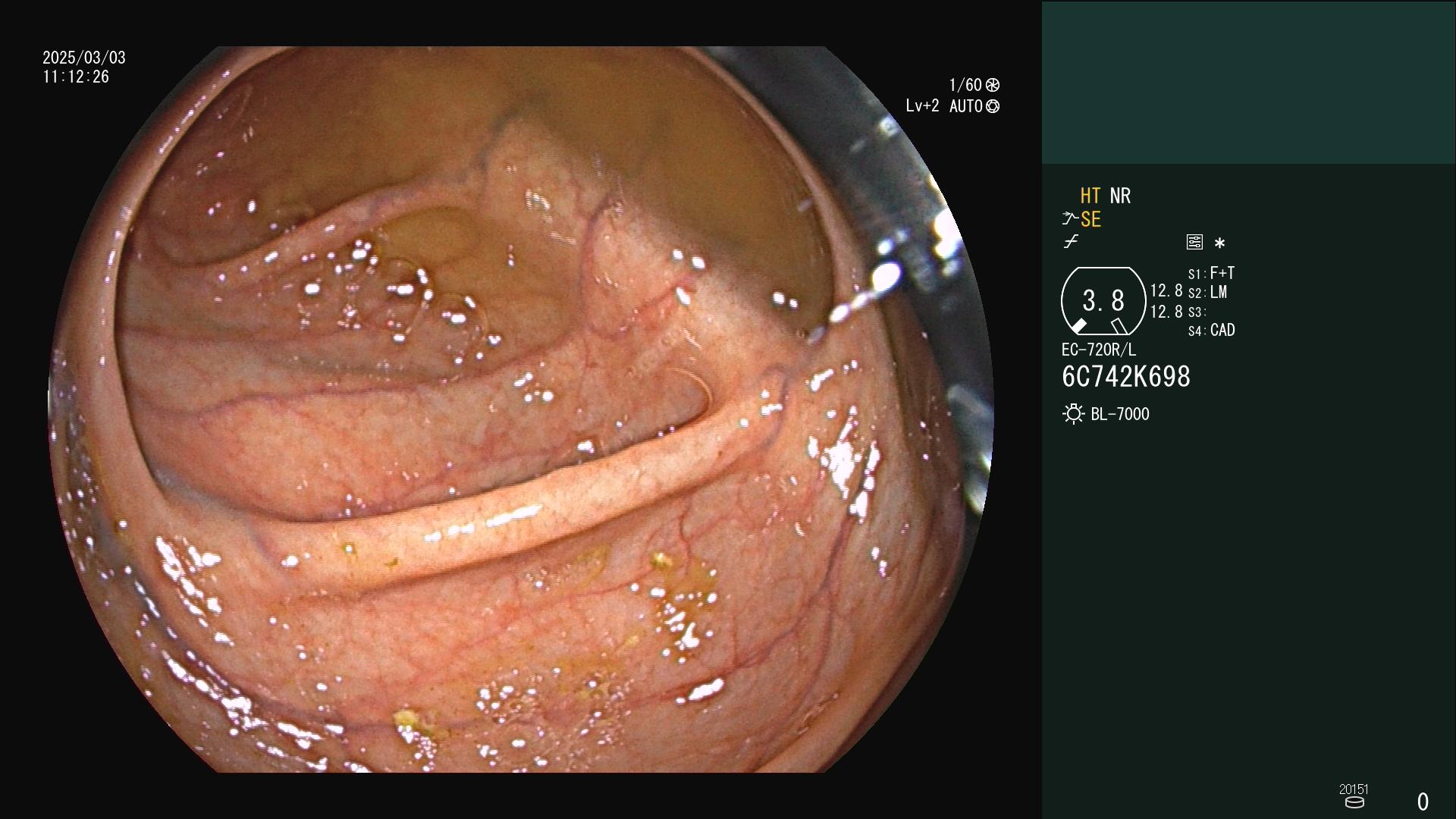Click the EC-720R/L scope model label
Viewport: 1456px width, 819px height.
1099,350
